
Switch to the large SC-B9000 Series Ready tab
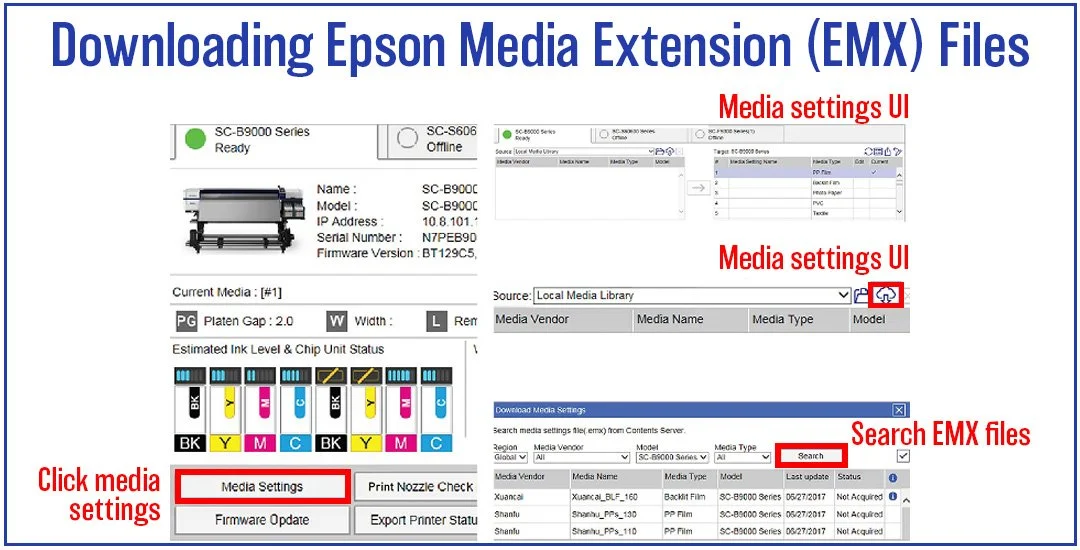(x=274, y=140)
